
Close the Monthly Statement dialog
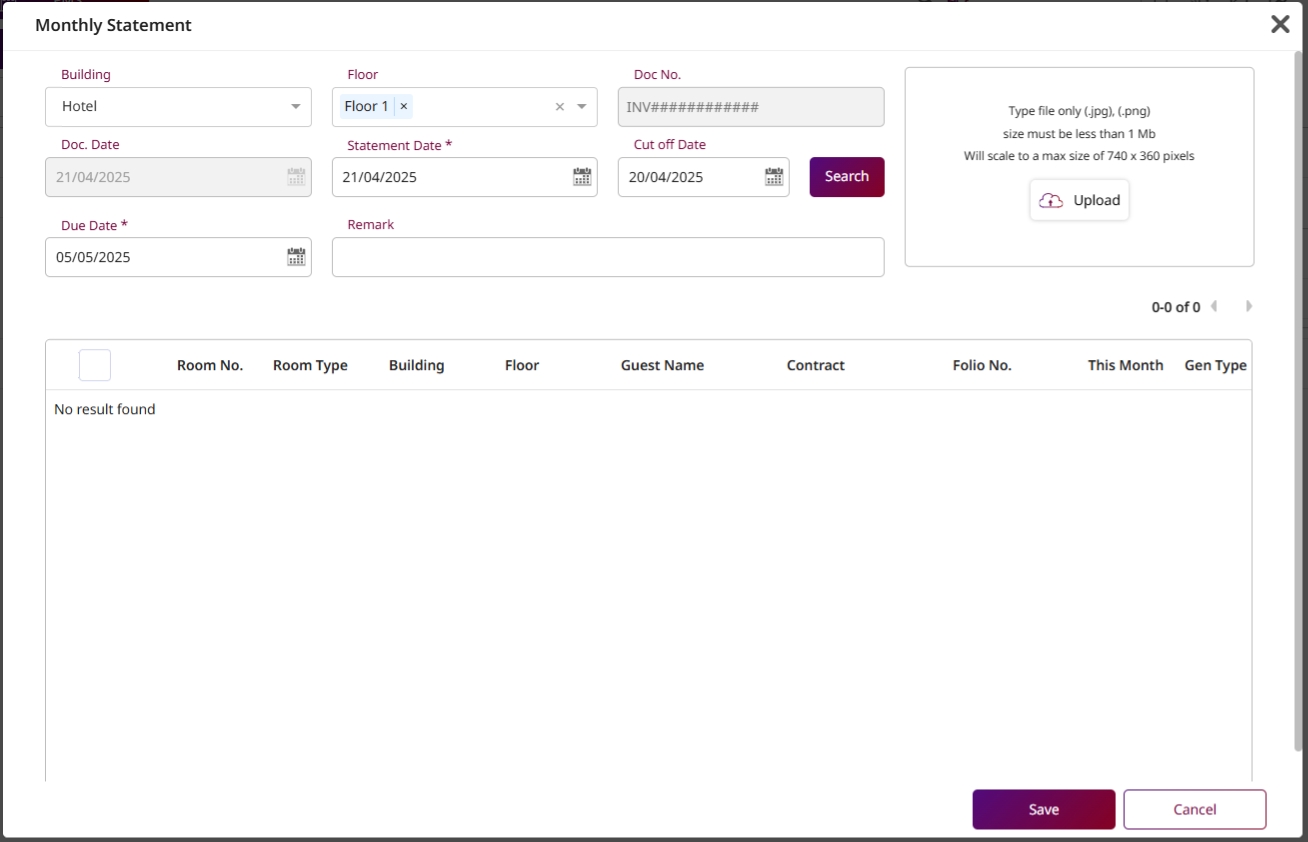[x=1280, y=25]
